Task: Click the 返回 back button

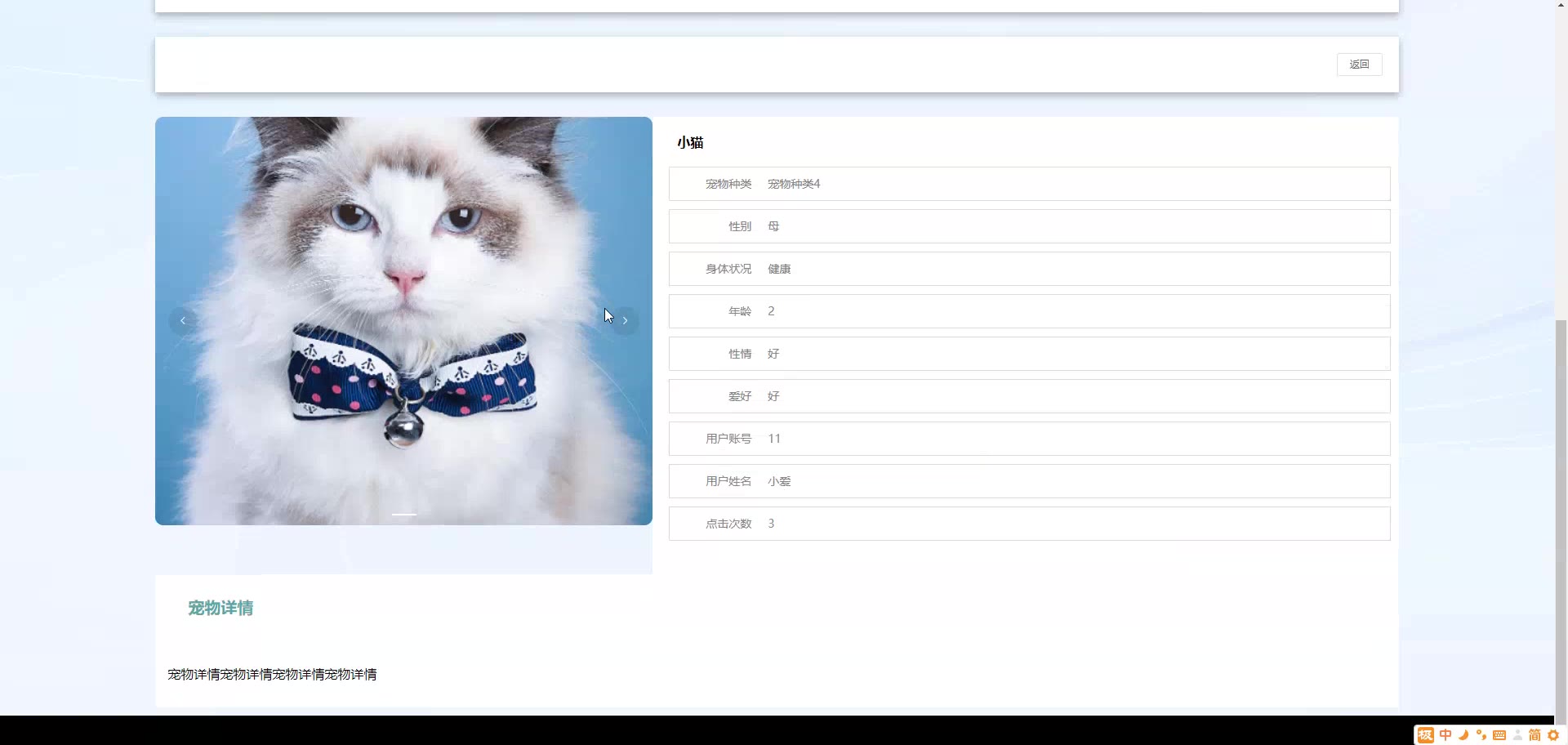Action: (x=1359, y=65)
